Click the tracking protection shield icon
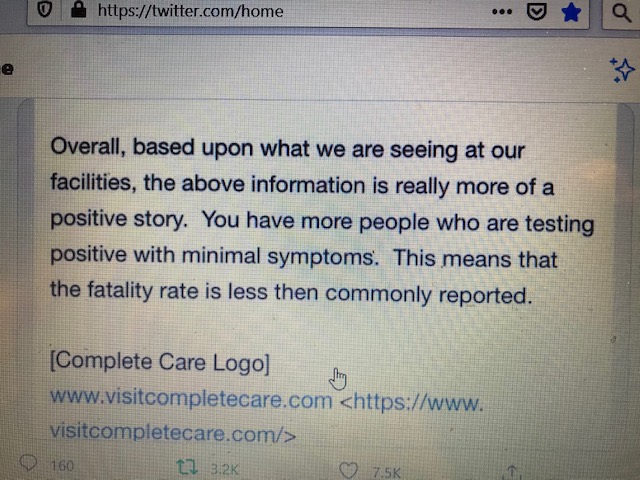This screenshot has width=640, height=480. click(44, 11)
